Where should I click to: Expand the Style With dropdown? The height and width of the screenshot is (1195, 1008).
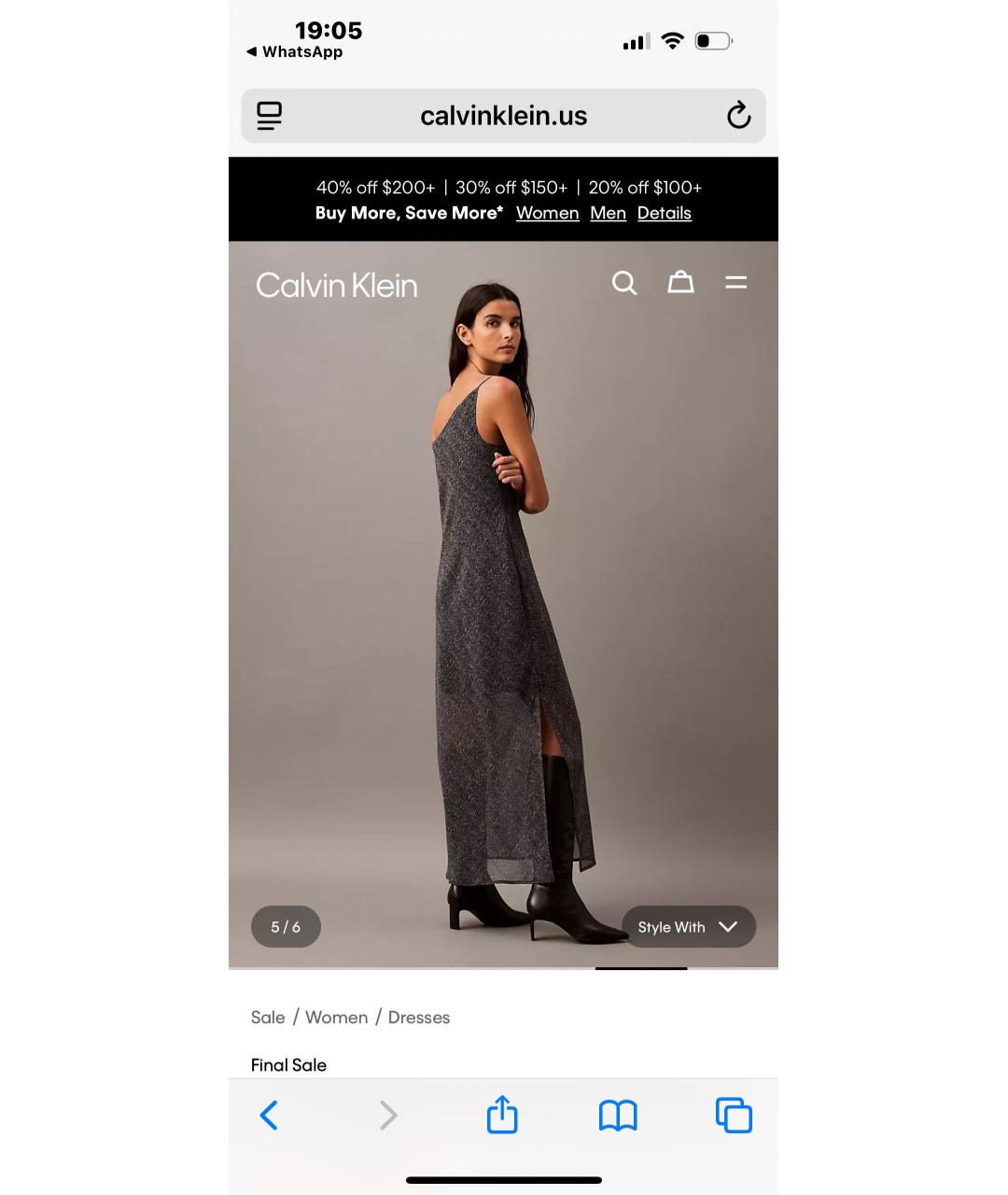[x=689, y=927]
